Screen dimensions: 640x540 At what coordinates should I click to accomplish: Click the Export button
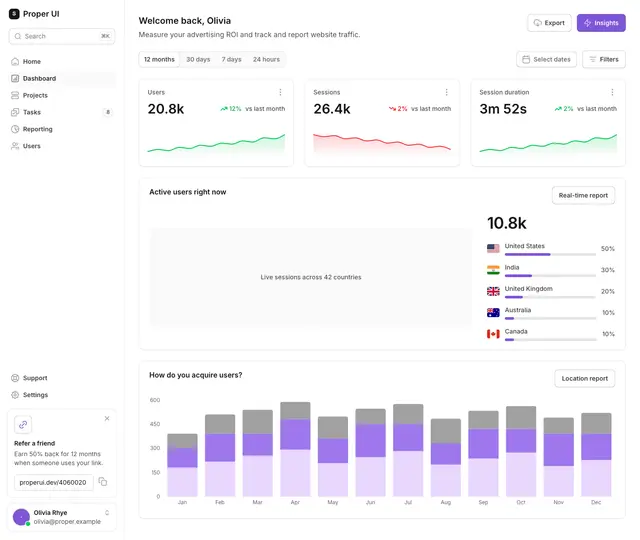click(x=549, y=23)
